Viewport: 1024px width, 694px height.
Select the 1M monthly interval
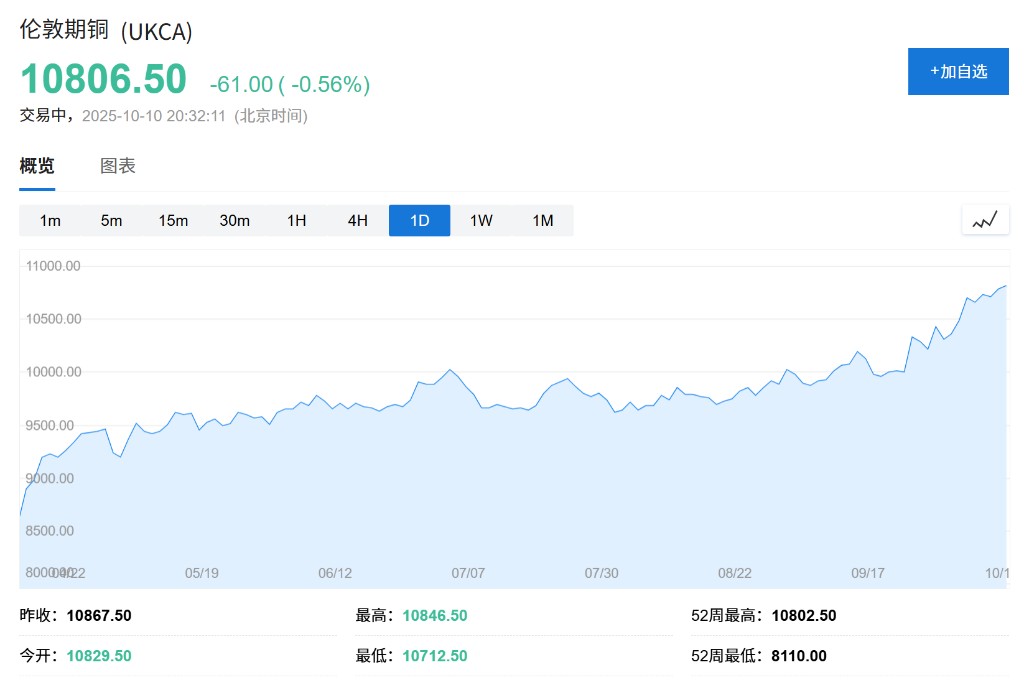[x=543, y=221]
